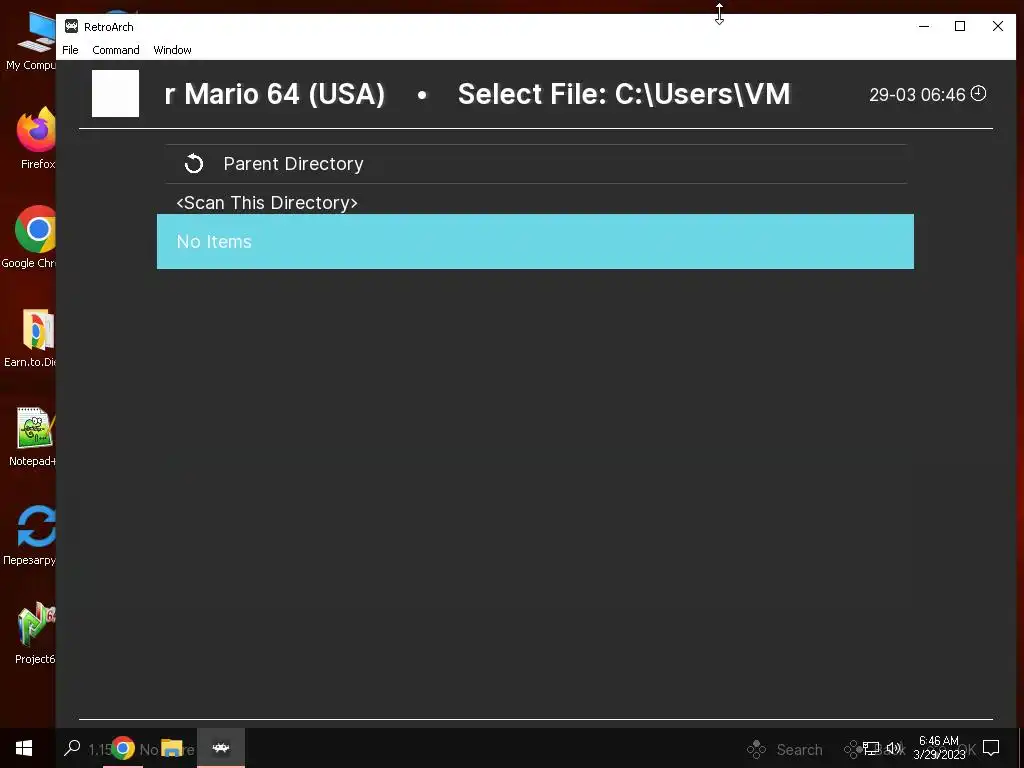Open the File menu in RetroArch

tap(70, 50)
